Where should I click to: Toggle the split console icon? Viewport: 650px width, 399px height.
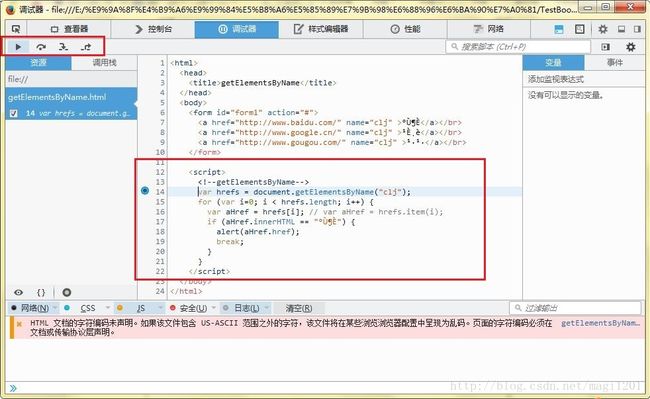coord(559,29)
